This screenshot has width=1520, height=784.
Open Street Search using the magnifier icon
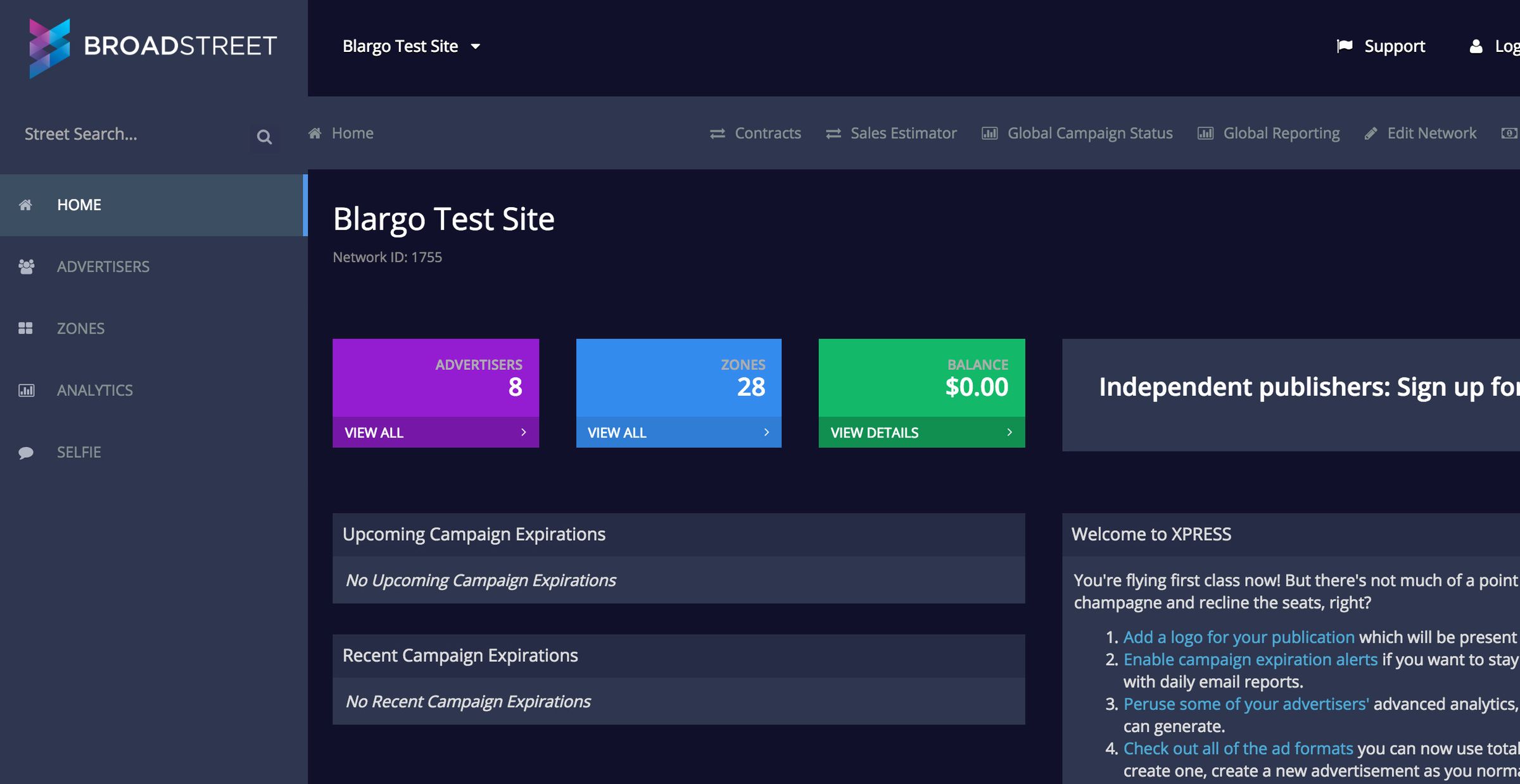(264, 136)
